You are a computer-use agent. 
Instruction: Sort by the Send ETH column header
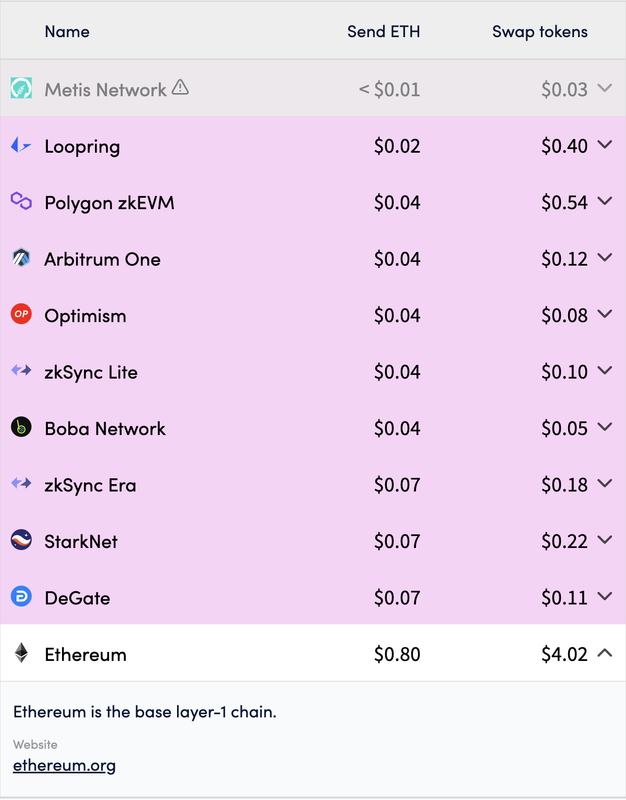(x=384, y=32)
